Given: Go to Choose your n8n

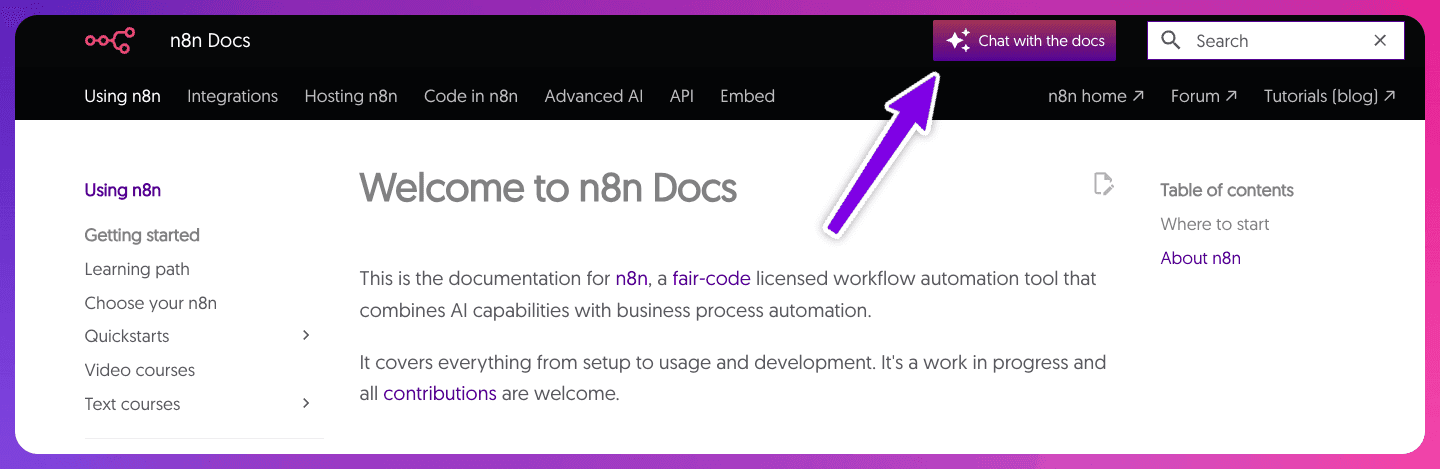Looking at the screenshot, I should pyautogui.click(x=151, y=303).
